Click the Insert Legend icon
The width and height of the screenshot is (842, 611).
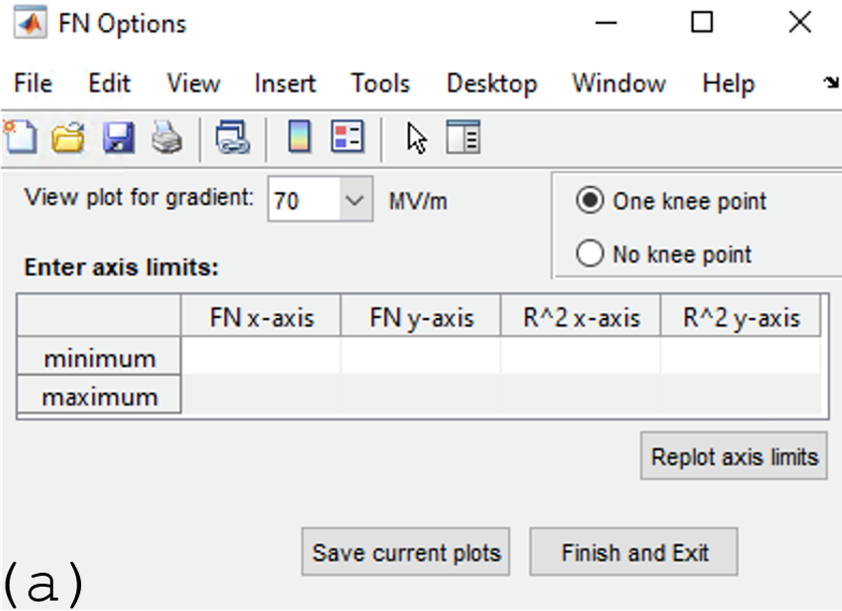tap(348, 137)
